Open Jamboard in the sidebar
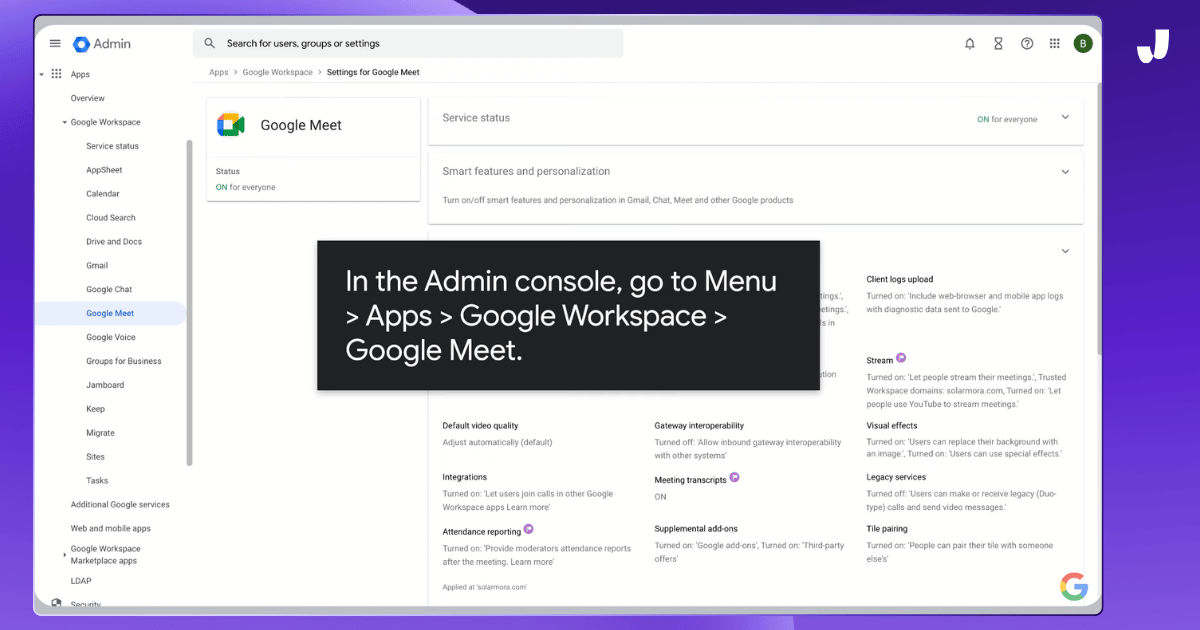 [x=105, y=385]
